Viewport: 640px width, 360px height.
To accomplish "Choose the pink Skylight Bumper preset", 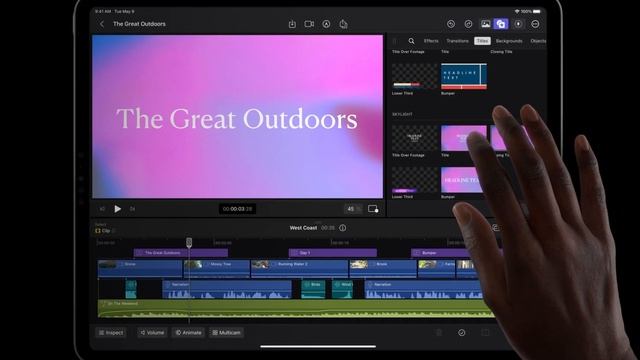I will coord(462,180).
